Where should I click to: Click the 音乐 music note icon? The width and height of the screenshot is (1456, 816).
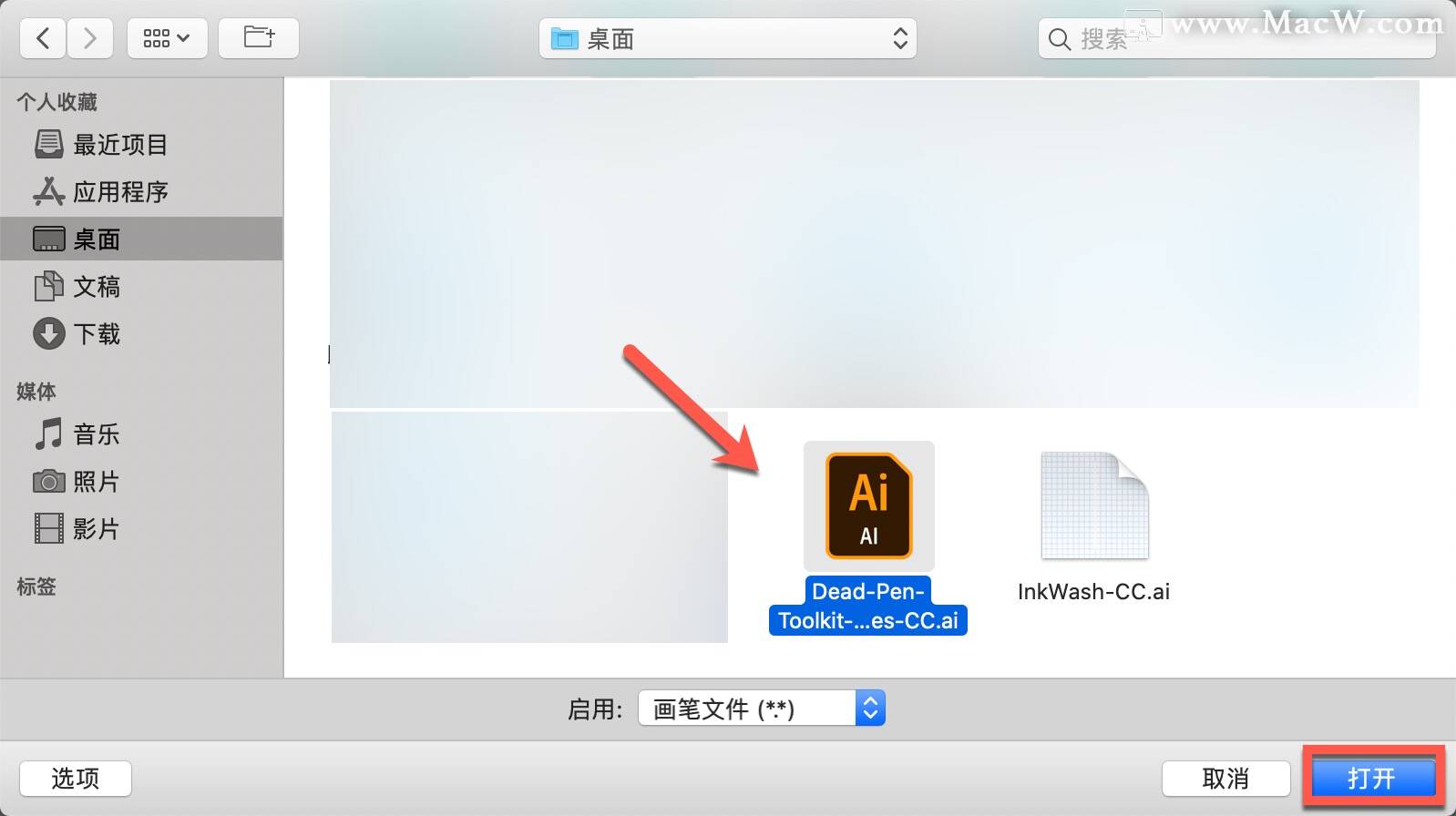(x=49, y=433)
